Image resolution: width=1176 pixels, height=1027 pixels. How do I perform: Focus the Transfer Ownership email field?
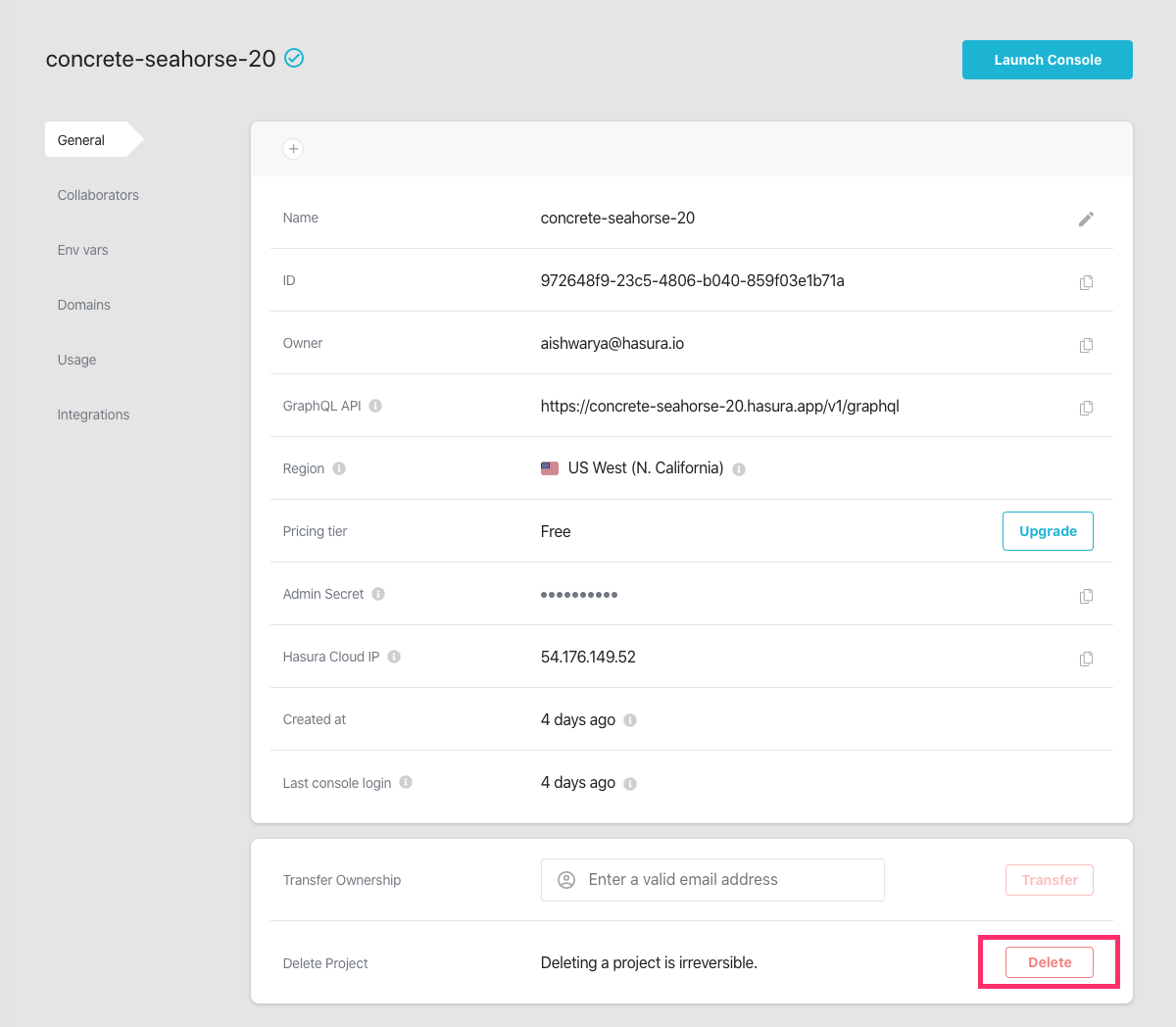tap(725, 880)
